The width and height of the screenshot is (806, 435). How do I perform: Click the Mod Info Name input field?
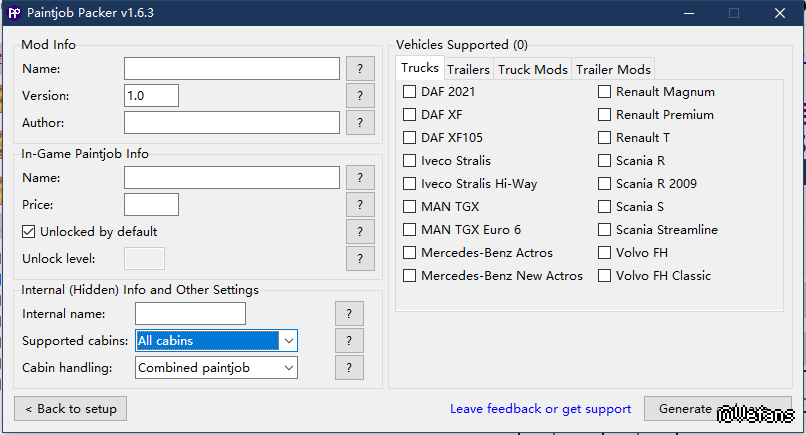pyautogui.click(x=232, y=69)
